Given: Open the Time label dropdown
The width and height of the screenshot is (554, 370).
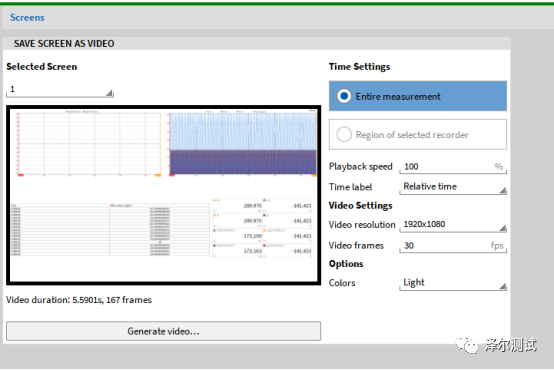Looking at the screenshot, I should [x=453, y=187].
